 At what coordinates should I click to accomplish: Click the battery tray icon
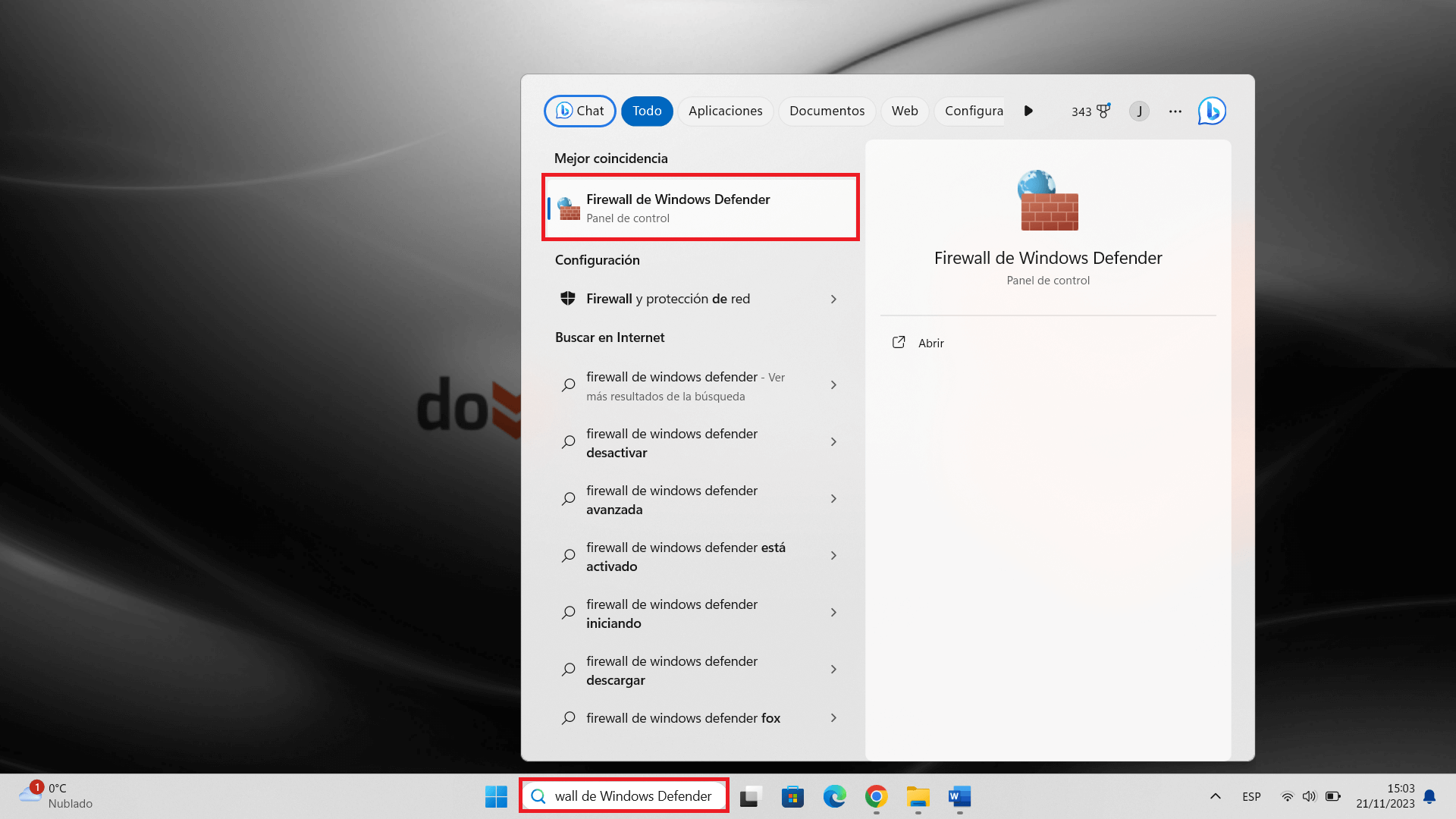1332,796
